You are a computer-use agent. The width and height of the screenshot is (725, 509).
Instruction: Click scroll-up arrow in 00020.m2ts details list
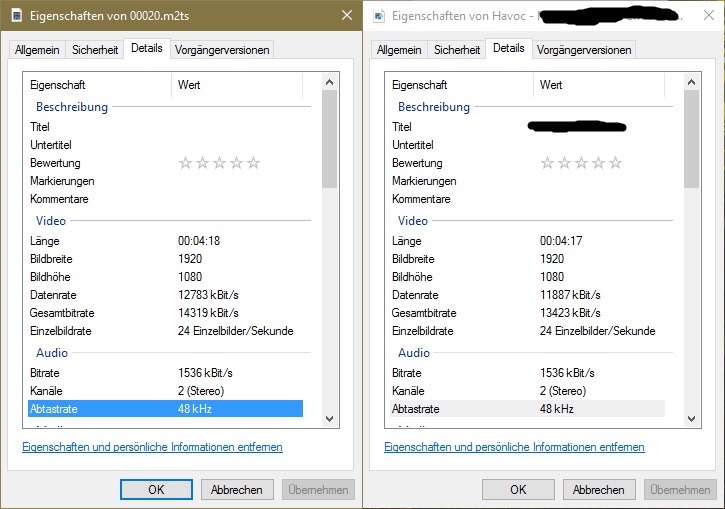pyautogui.click(x=329, y=82)
